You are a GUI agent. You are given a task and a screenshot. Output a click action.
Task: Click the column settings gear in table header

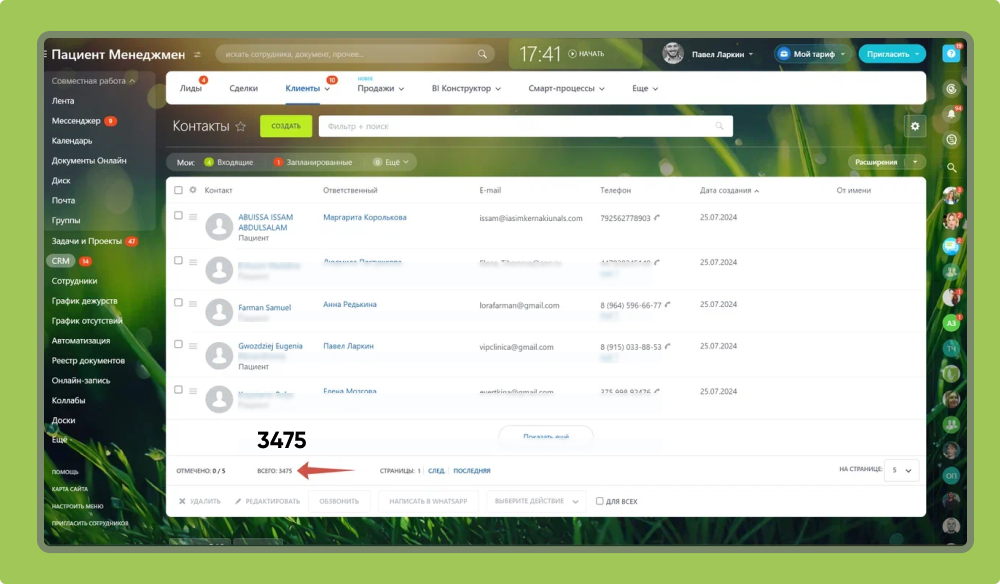(x=193, y=190)
